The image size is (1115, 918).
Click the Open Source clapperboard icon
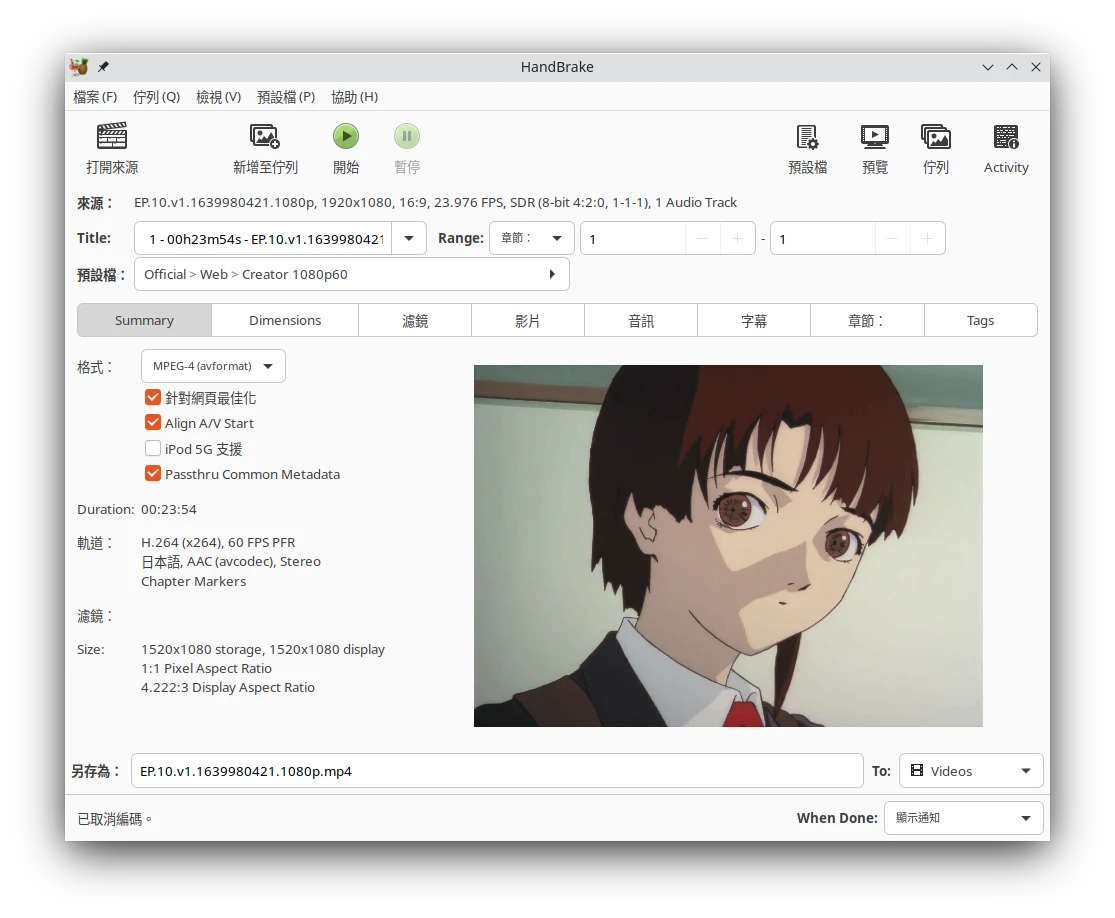(112, 137)
